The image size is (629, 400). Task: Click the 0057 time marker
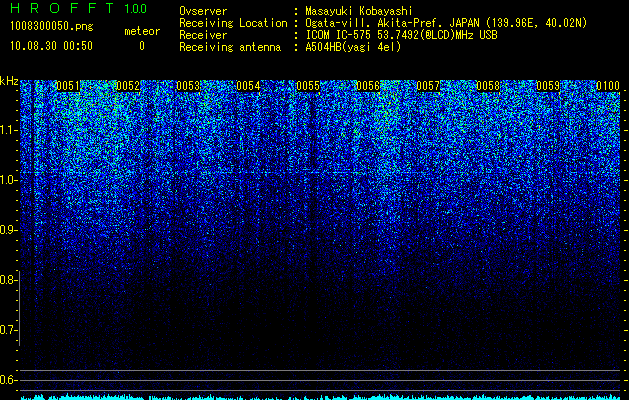(x=428, y=86)
